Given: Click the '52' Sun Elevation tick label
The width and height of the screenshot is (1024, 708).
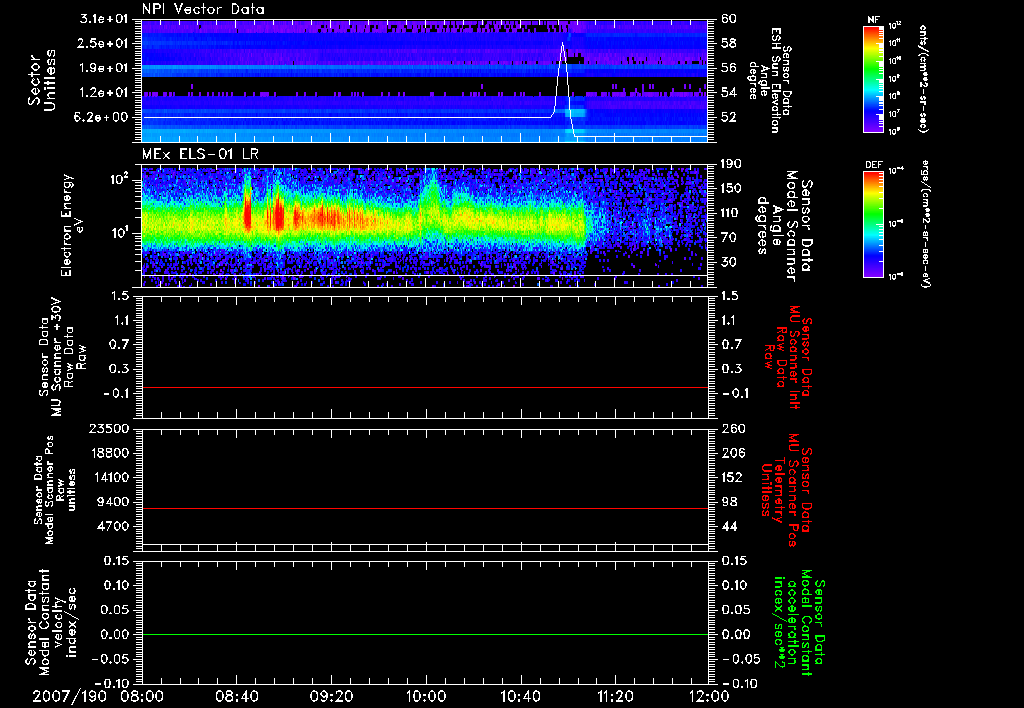Looking at the screenshot, I should tap(729, 118).
